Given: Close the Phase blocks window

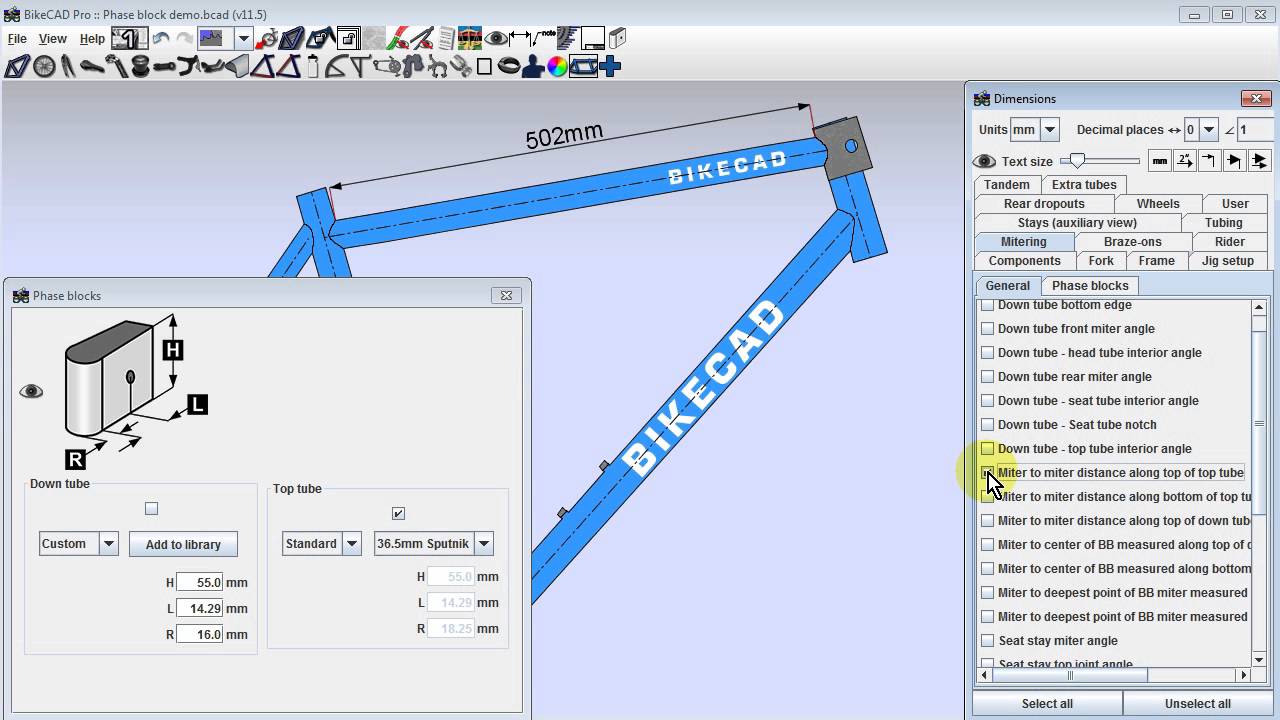Looking at the screenshot, I should tap(506, 295).
